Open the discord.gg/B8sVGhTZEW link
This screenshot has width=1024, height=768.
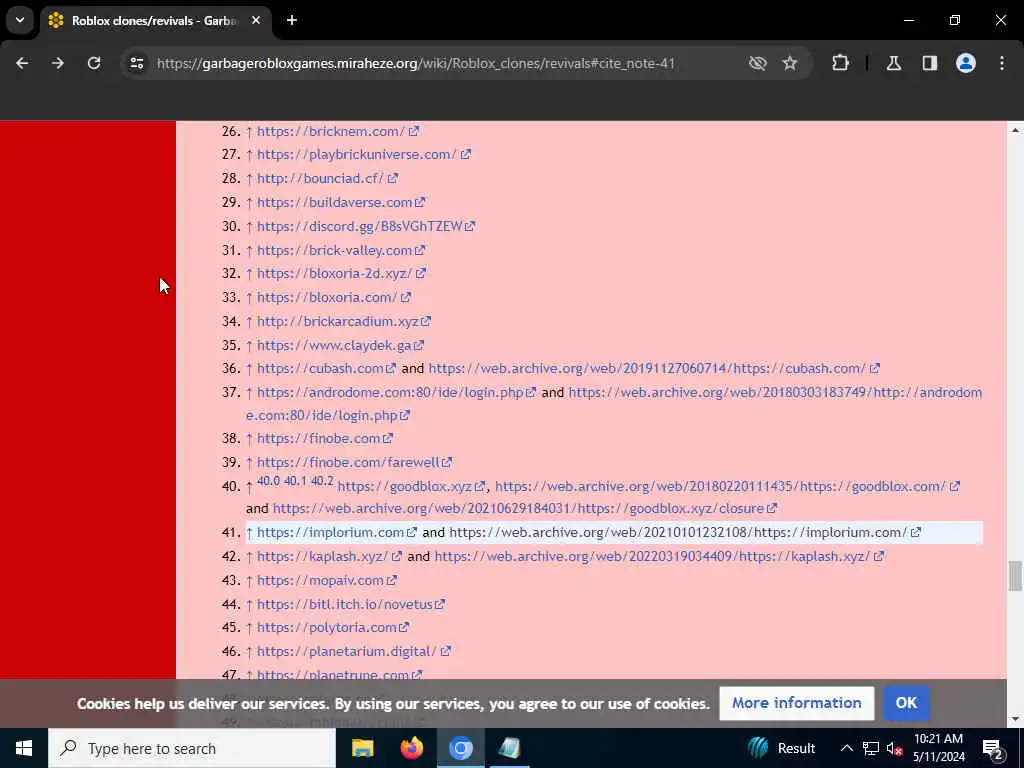359,226
